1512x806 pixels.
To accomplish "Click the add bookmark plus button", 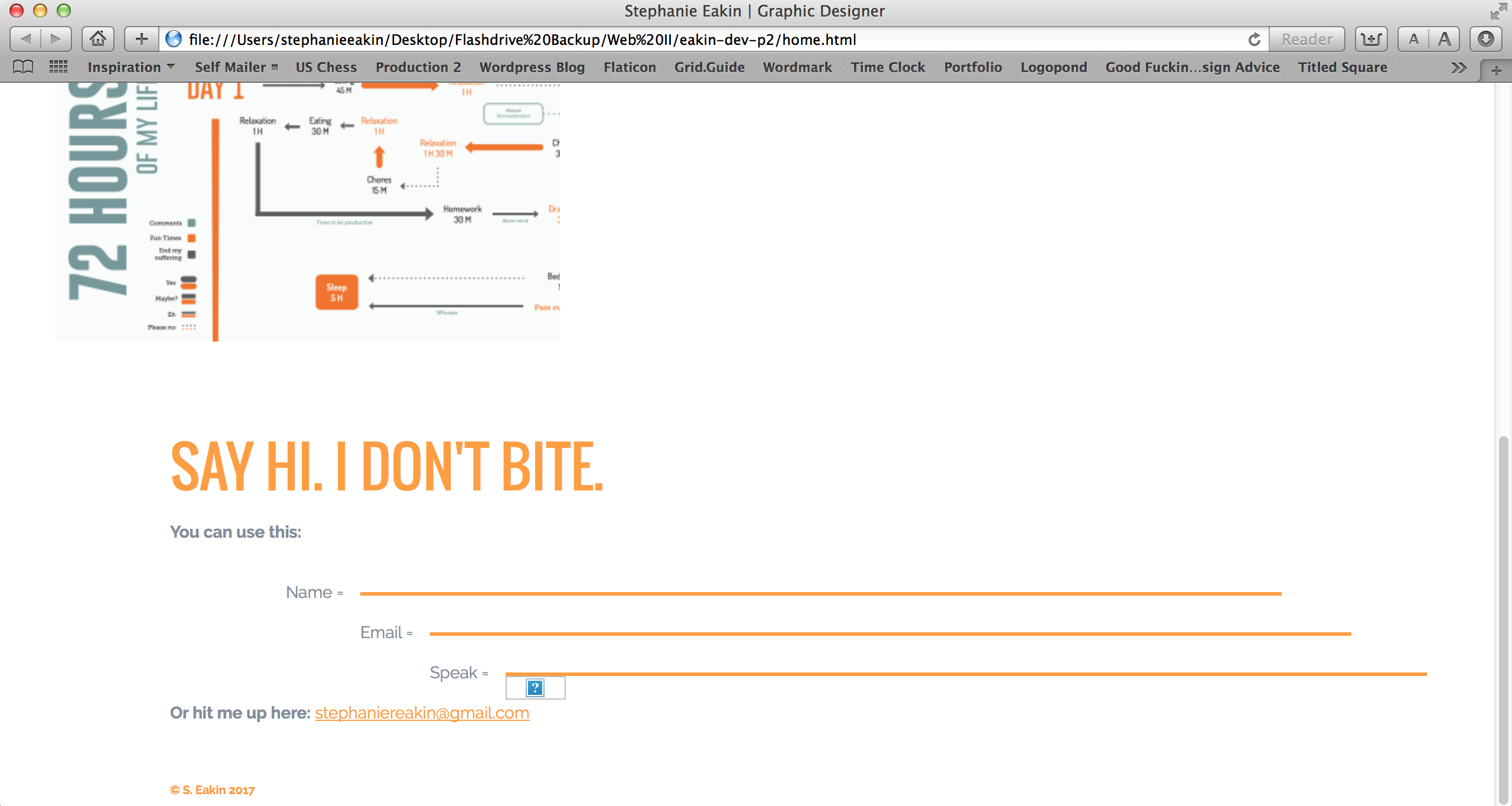I will [x=141, y=39].
